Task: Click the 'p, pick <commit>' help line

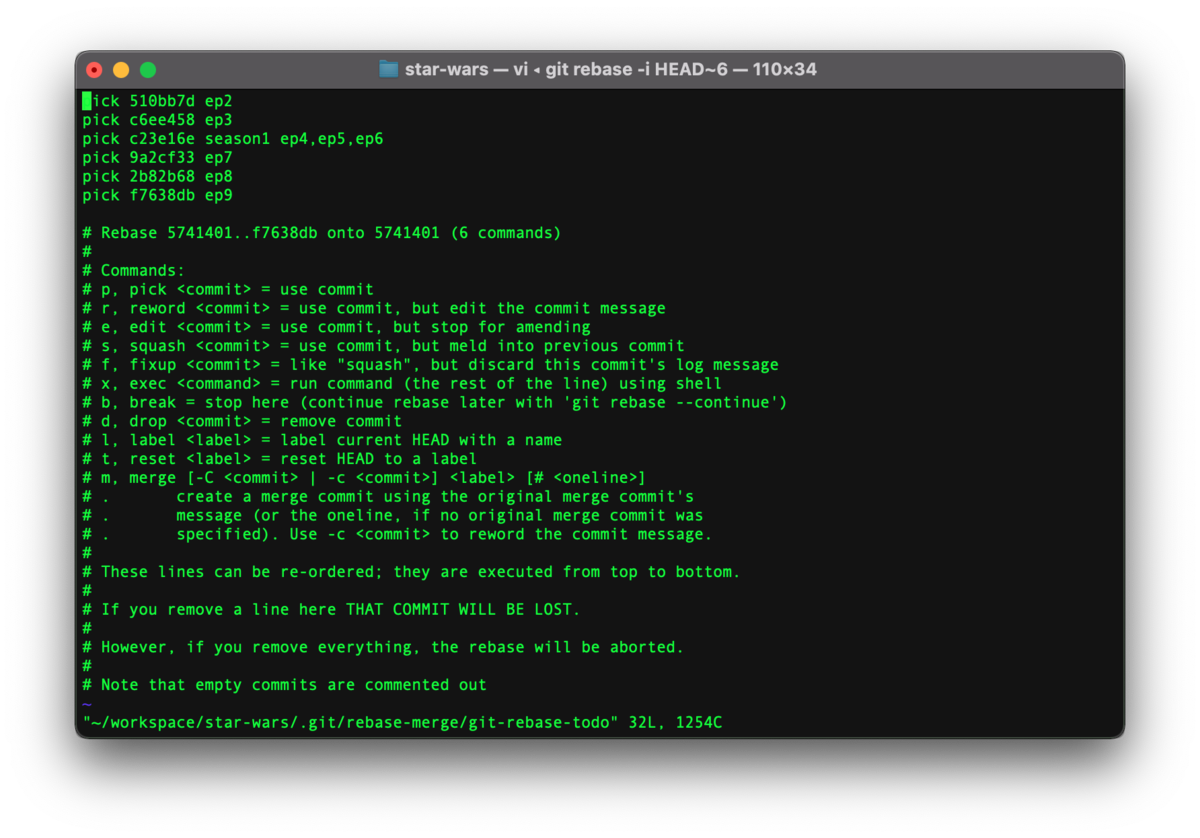Action: click(228, 289)
